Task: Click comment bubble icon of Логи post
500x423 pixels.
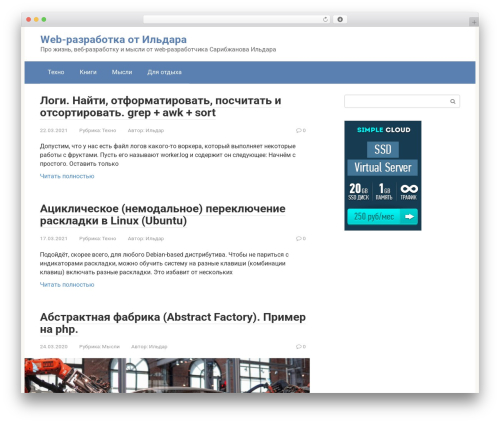Action: [x=299, y=130]
